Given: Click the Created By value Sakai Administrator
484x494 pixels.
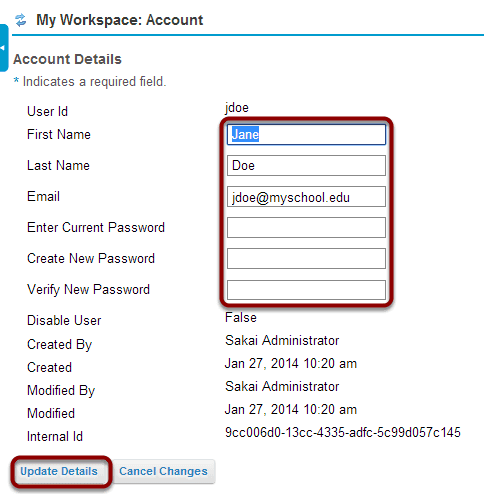Looking at the screenshot, I should pos(282,340).
